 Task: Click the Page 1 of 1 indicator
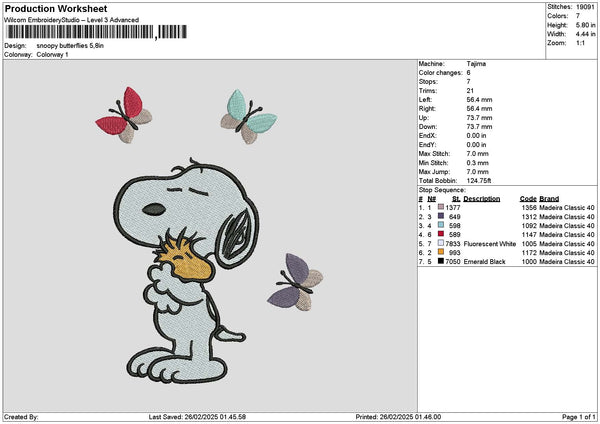(579, 417)
